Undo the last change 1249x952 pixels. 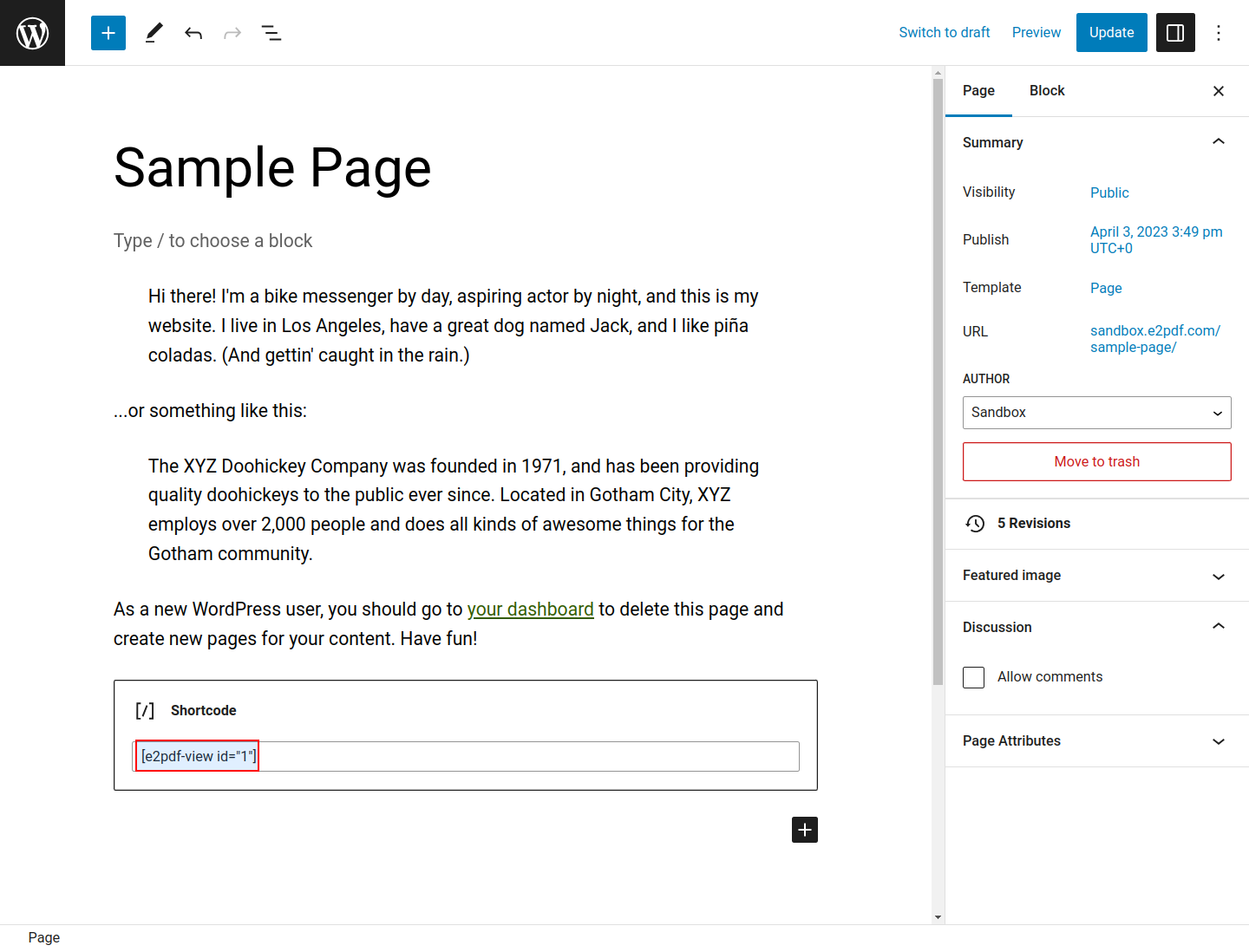(193, 33)
